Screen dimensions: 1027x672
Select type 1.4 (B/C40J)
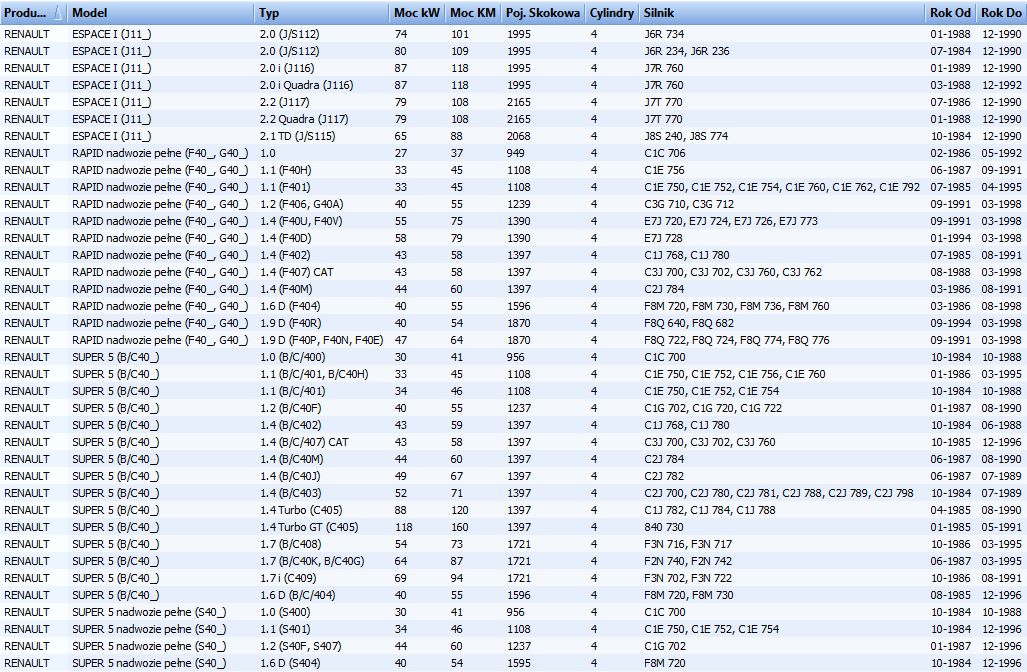tap(290, 477)
